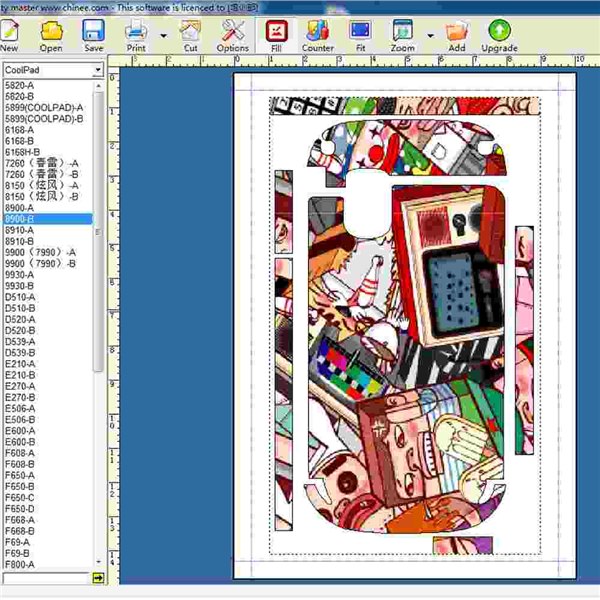Select model 6168-B
This screenshot has width=600, height=600.
tap(20, 141)
